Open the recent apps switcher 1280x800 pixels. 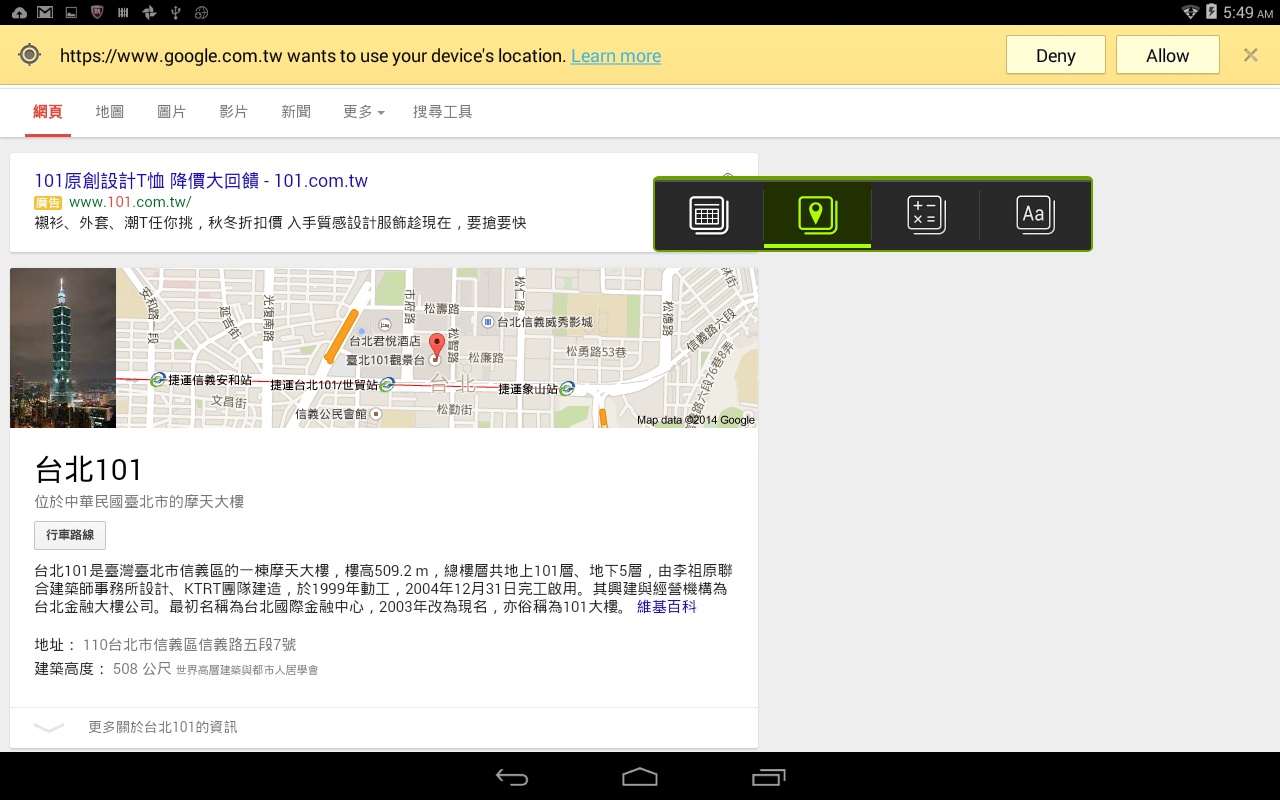tap(768, 777)
